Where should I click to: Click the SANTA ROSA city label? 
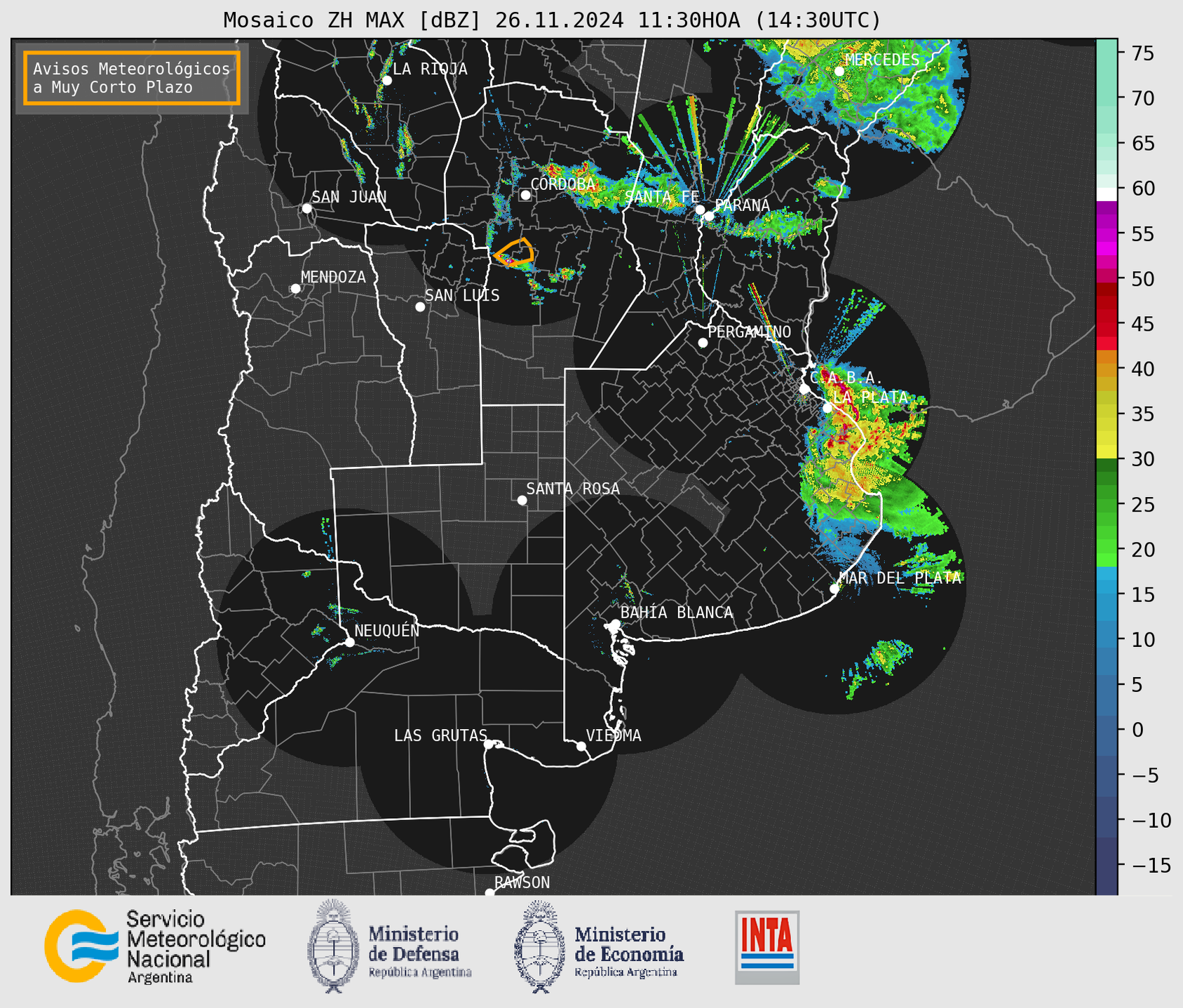coord(573,489)
